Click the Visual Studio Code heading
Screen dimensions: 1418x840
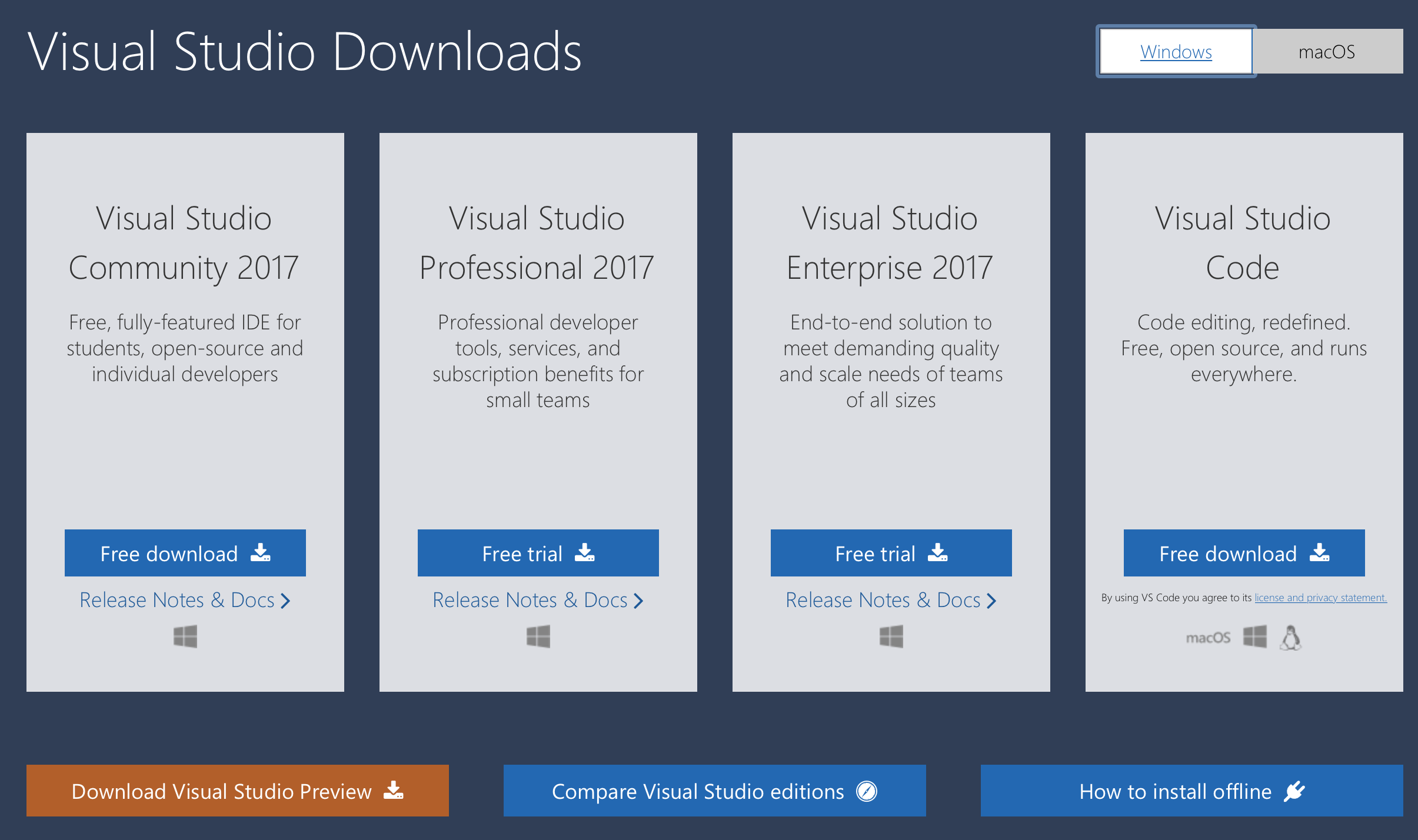click(x=1243, y=244)
